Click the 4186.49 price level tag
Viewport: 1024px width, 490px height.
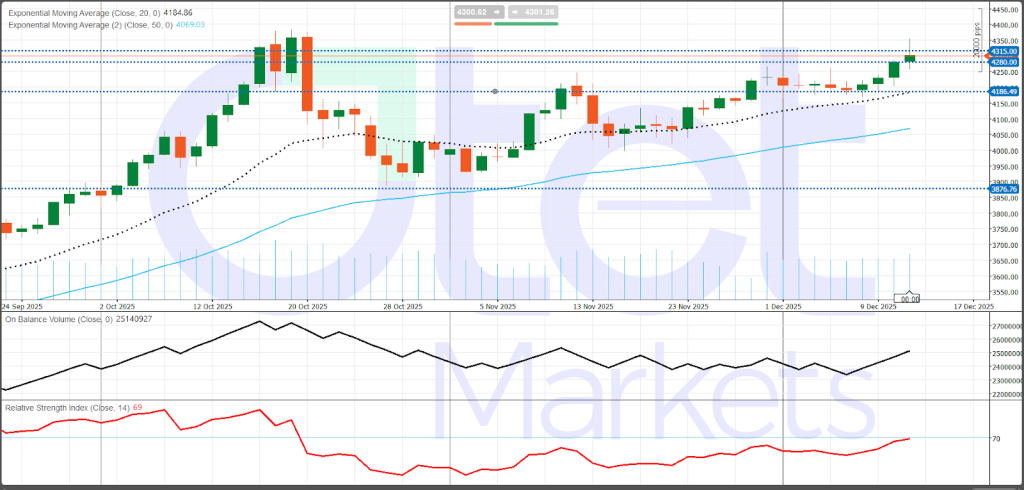tap(1004, 91)
